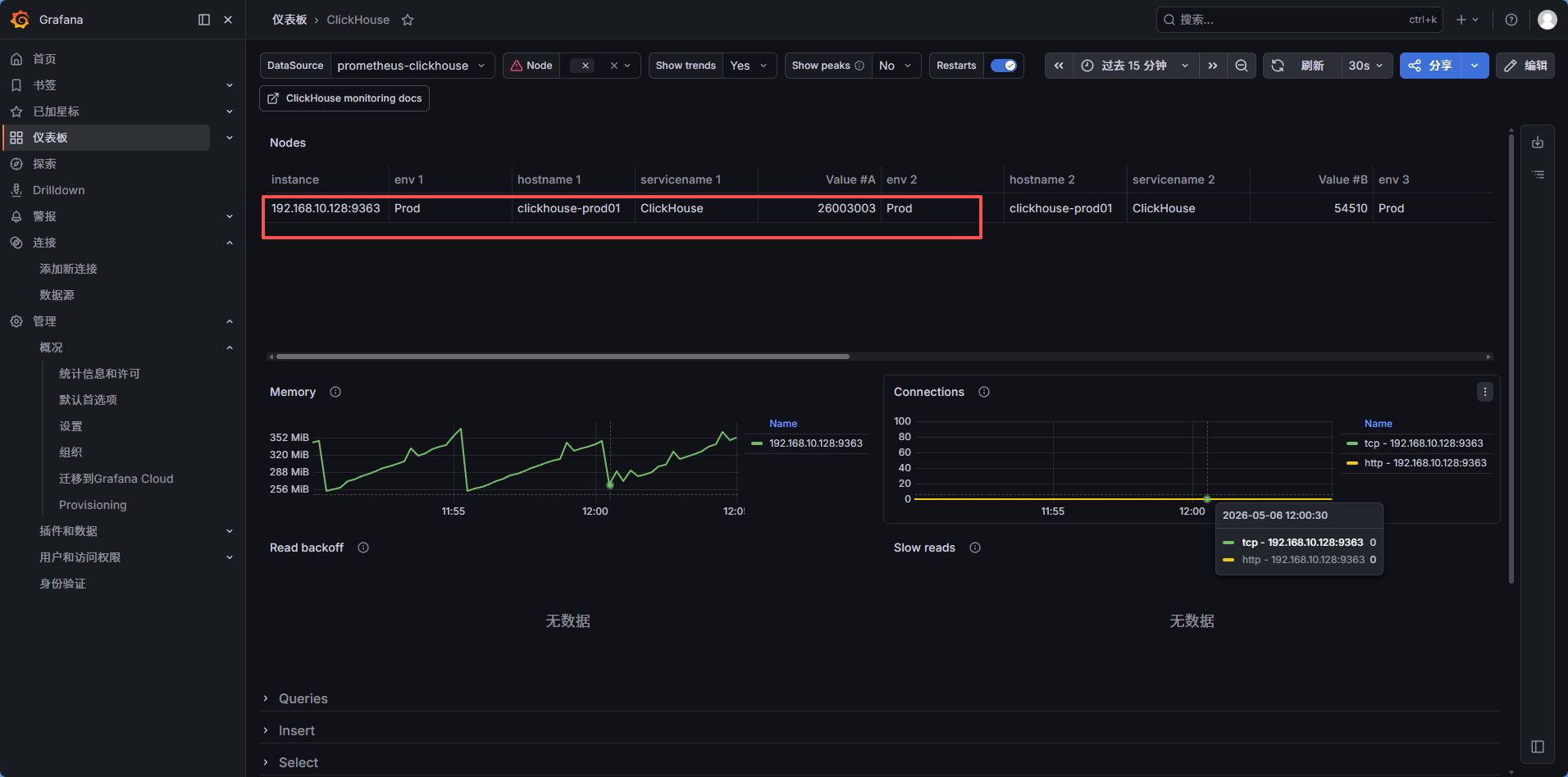Click the 仪表板 breadcrumb link
The image size is (1568, 777).
click(289, 20)
